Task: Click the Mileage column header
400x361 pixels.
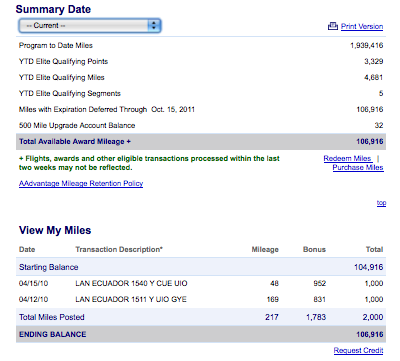Action: tap(265, 250)
